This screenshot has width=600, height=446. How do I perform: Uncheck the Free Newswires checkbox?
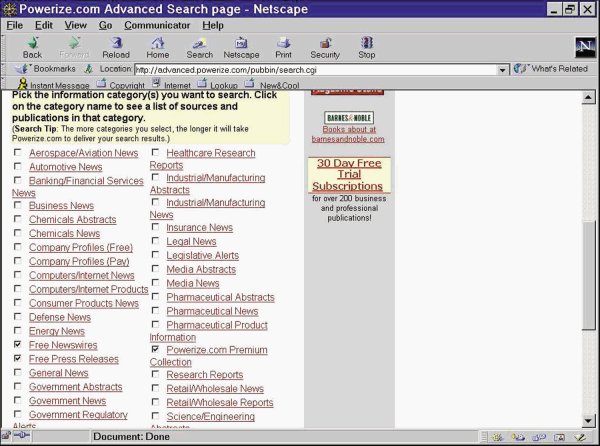coord(18,344)
